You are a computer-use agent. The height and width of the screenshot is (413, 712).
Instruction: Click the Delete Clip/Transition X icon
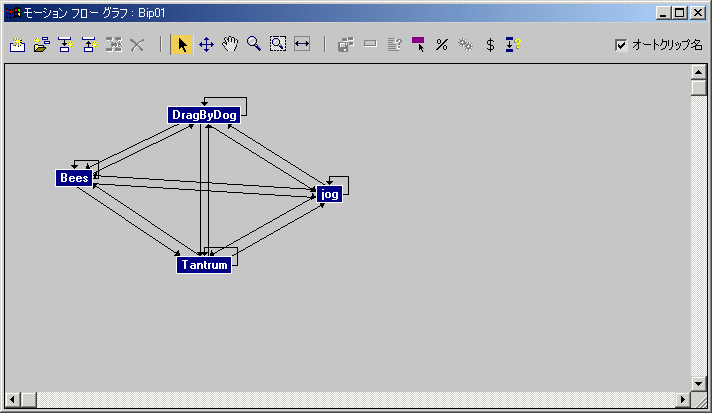137,44
